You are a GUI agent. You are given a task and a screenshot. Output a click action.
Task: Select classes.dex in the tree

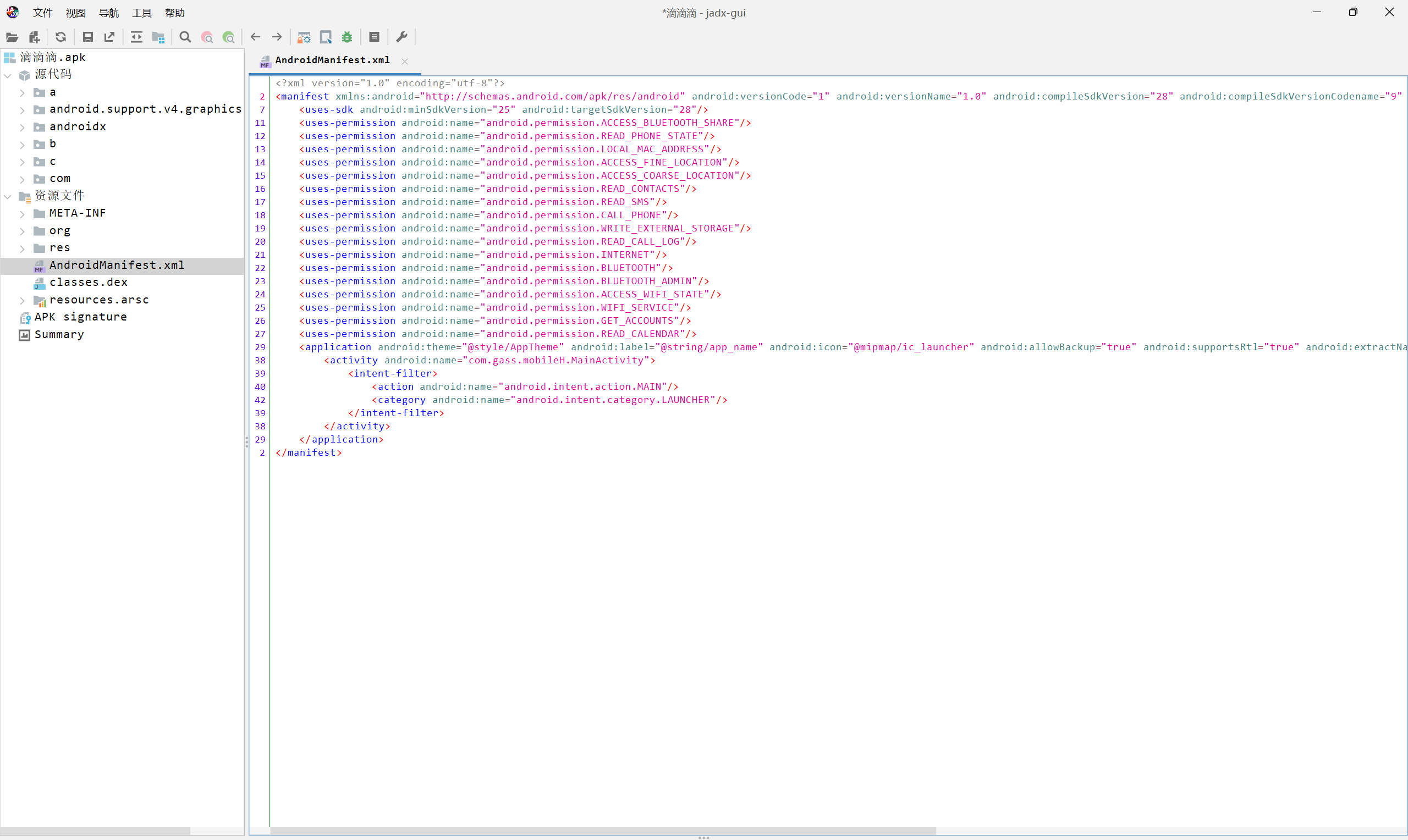pos(89,283)
